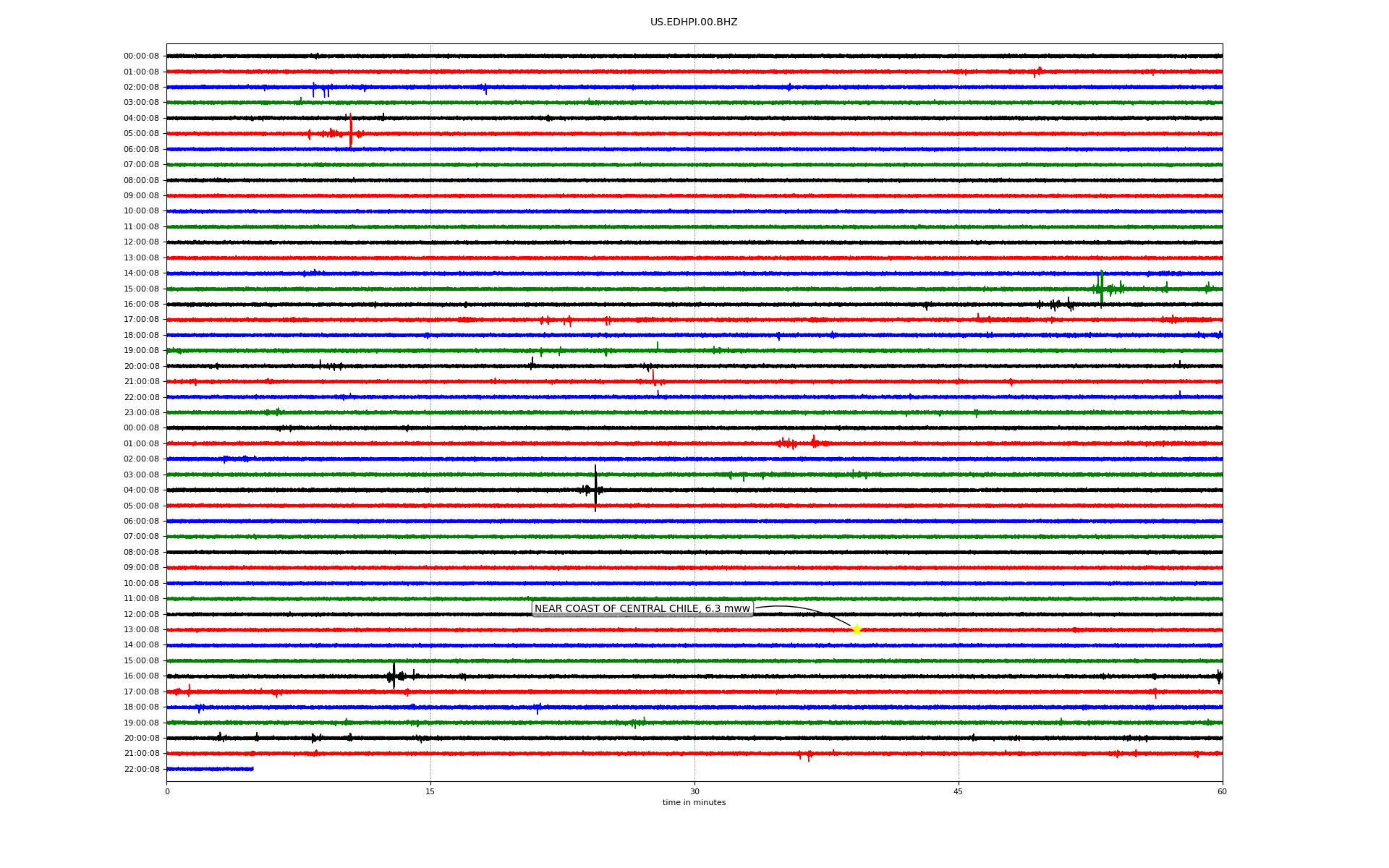Click the bottommost 22:00:08 time label

coord(141,770)
